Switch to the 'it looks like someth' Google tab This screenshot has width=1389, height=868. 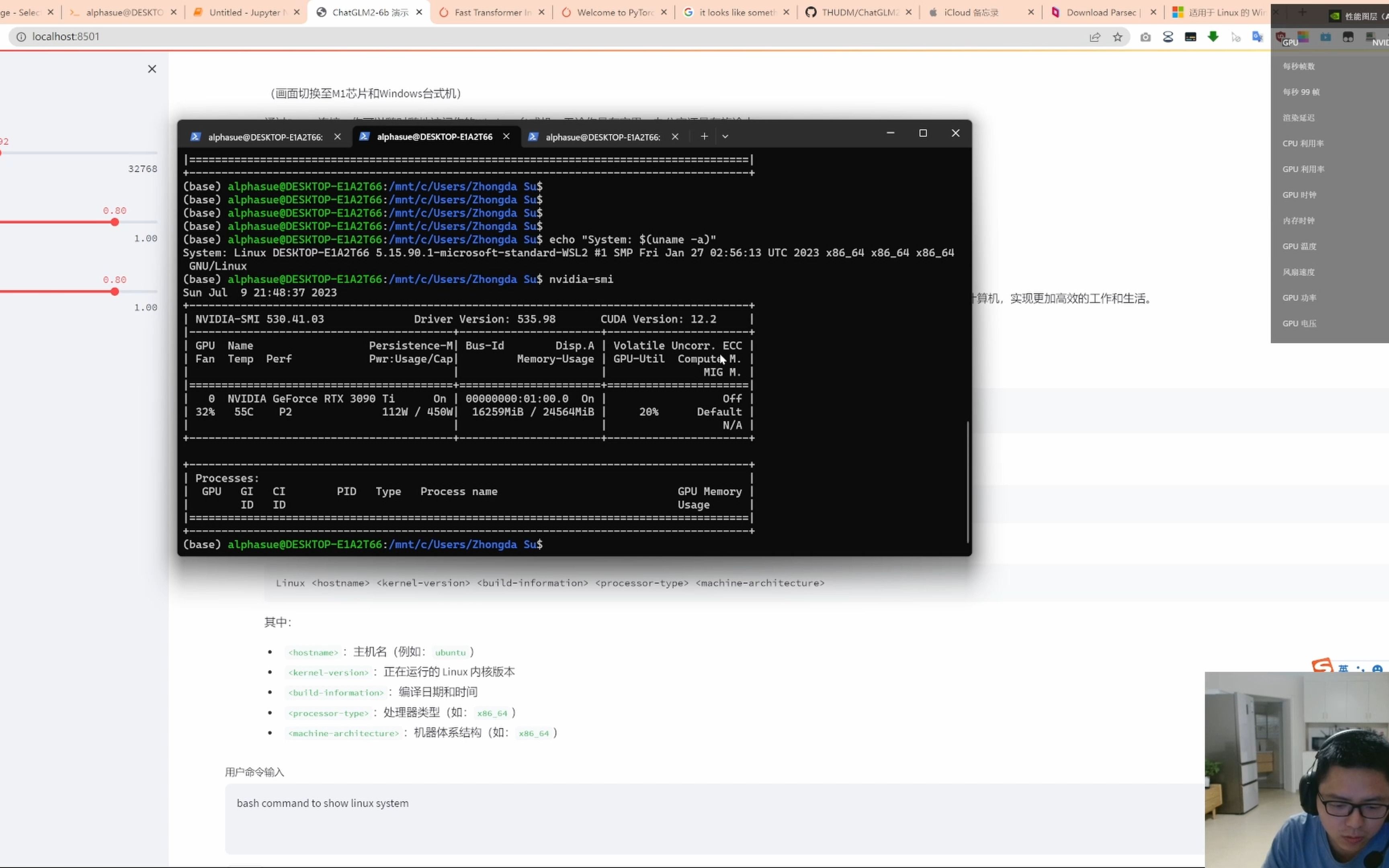(736, 12)
